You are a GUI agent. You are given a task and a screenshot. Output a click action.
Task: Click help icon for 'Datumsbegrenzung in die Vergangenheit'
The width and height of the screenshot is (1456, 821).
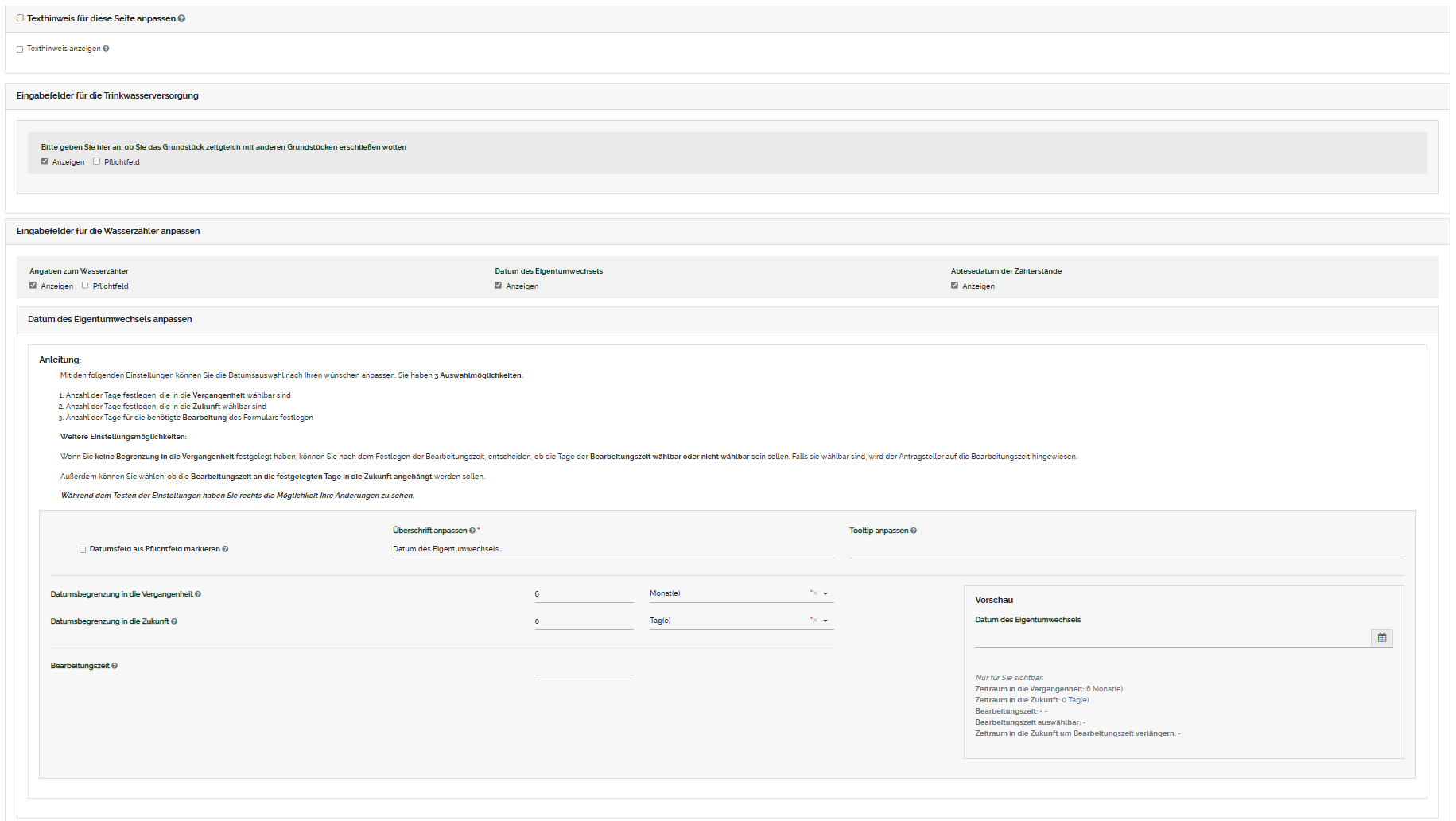tap(198, 594)
